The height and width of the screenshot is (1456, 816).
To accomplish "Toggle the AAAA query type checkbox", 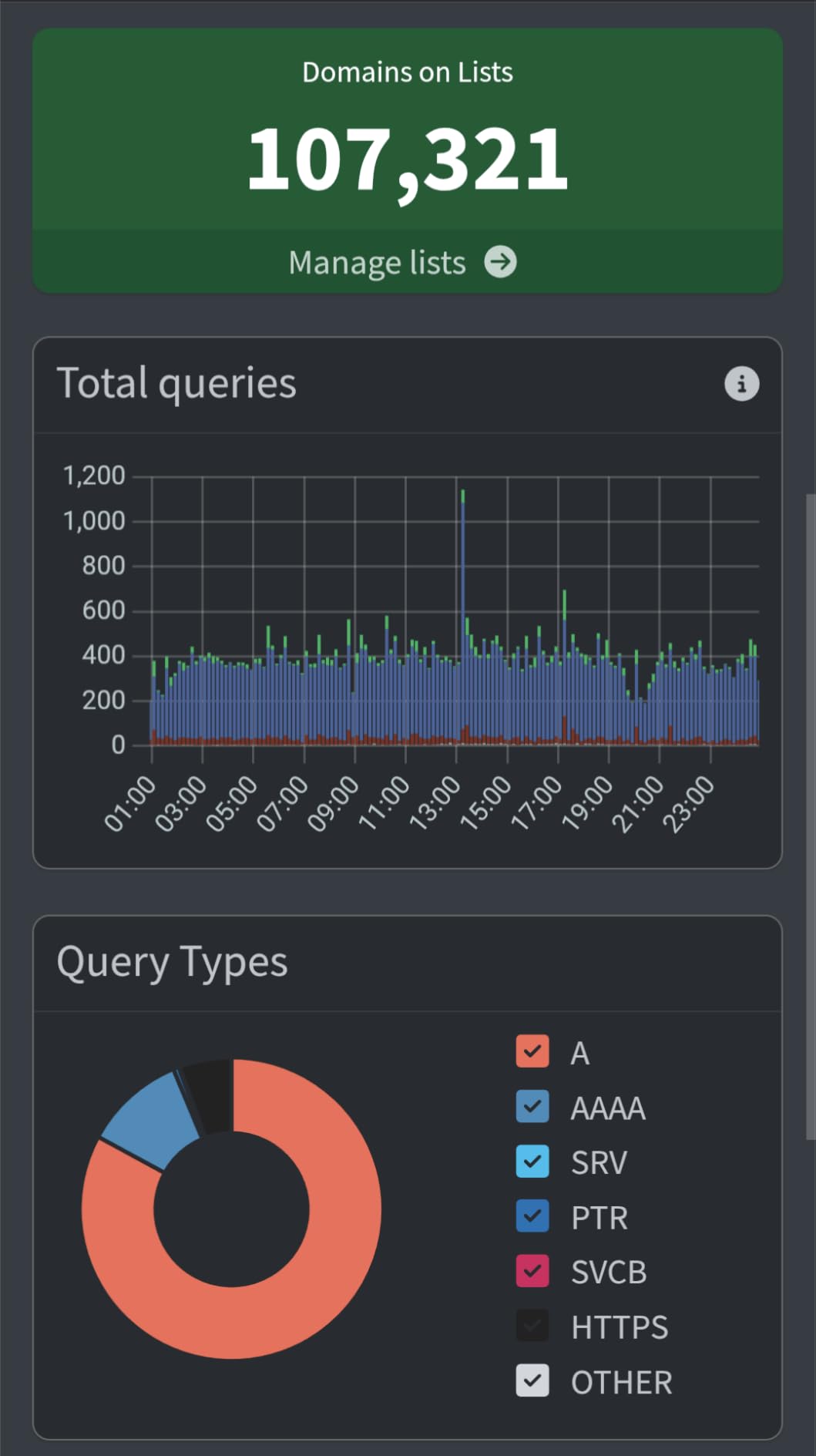I will tap(532, 1107).
